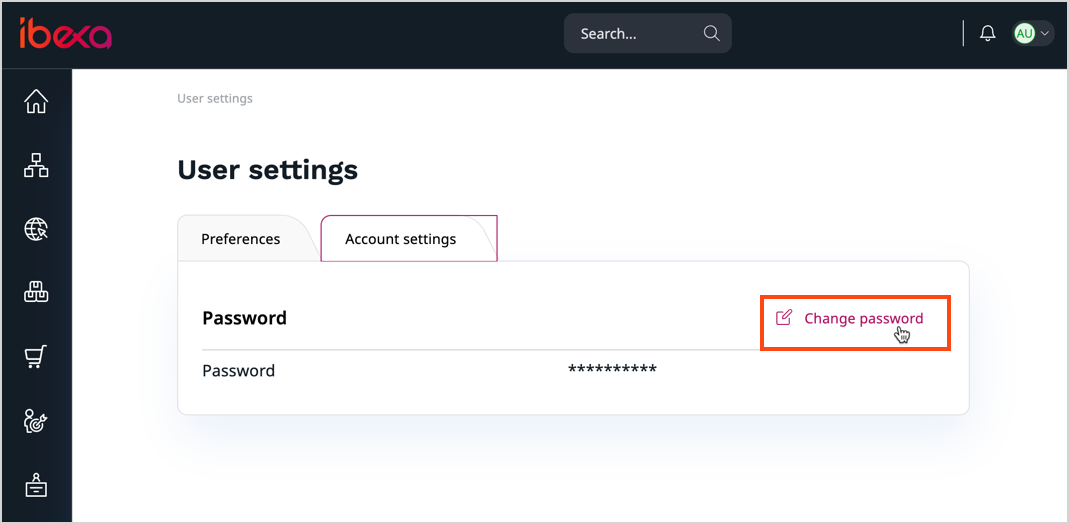1069x524 pixels.
Task: Expand the user menu chevron
Action: click(x=1045, y=33)
